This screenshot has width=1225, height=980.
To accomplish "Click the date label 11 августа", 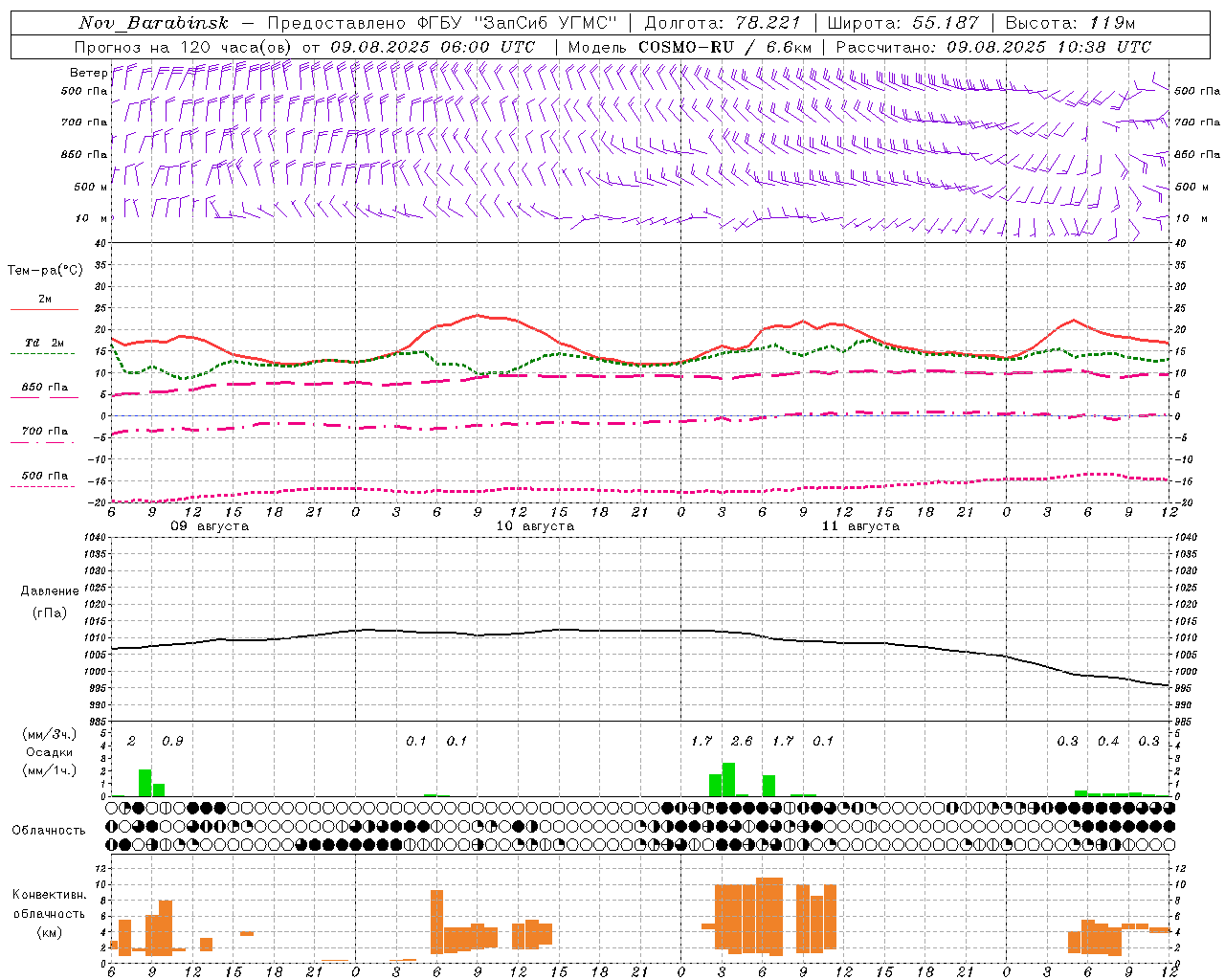I will point(860,526).
